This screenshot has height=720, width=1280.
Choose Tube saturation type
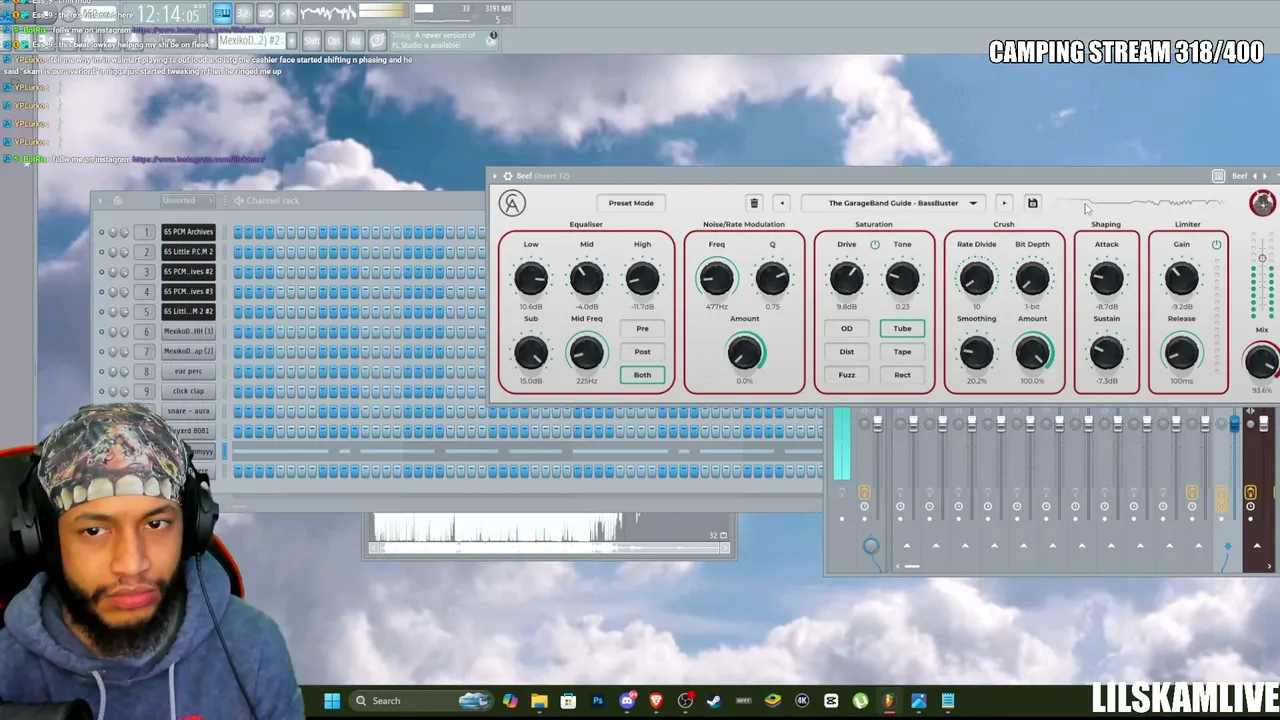pyautogui.click(x=902, y=328)
